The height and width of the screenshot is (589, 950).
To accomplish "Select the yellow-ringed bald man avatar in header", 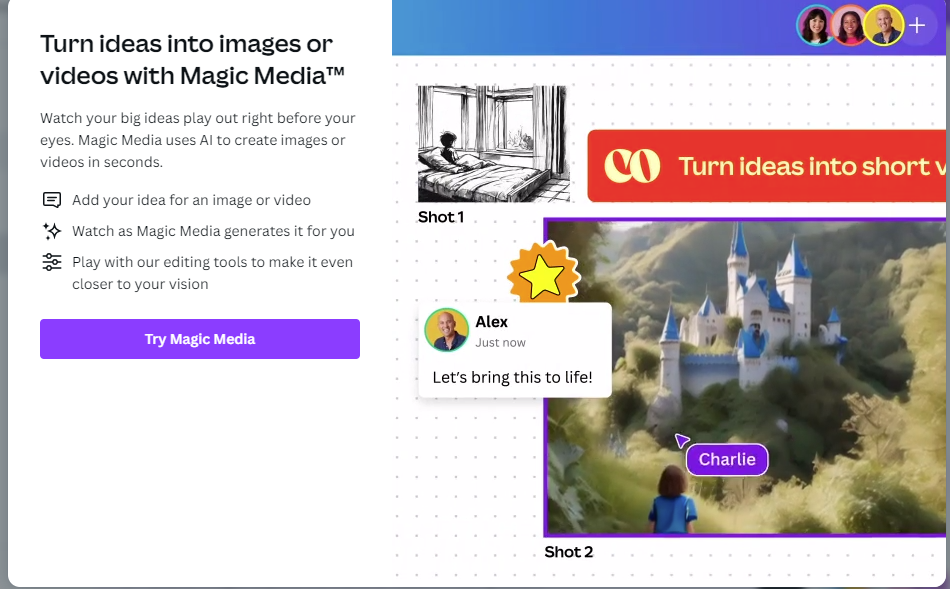I will [883, 26].
